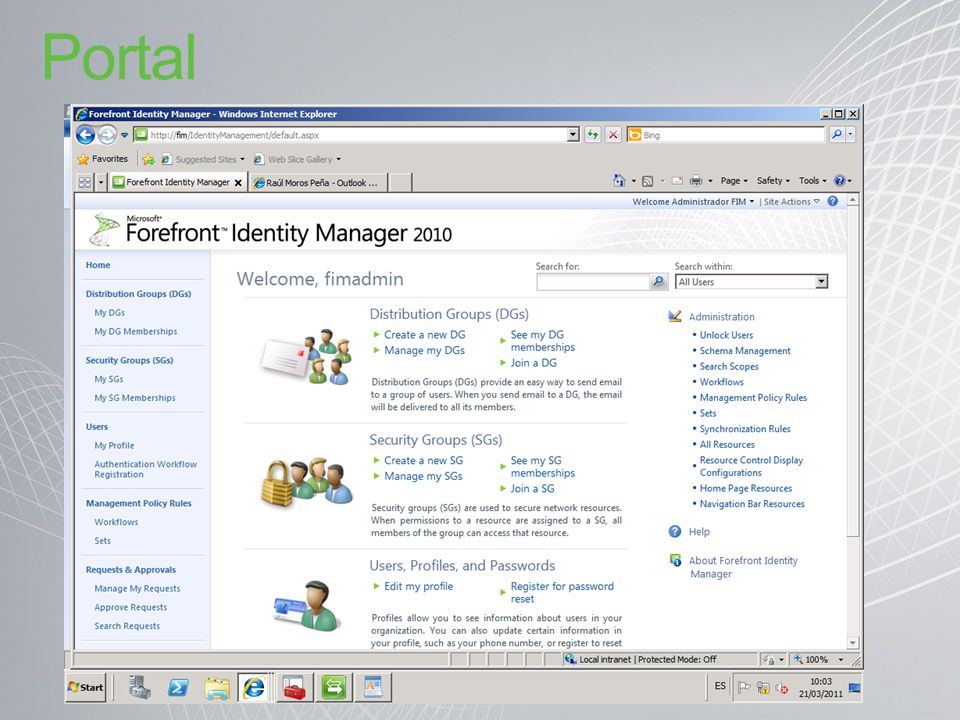Open the Favorites star button
The image size is (960, 720).
103,159
